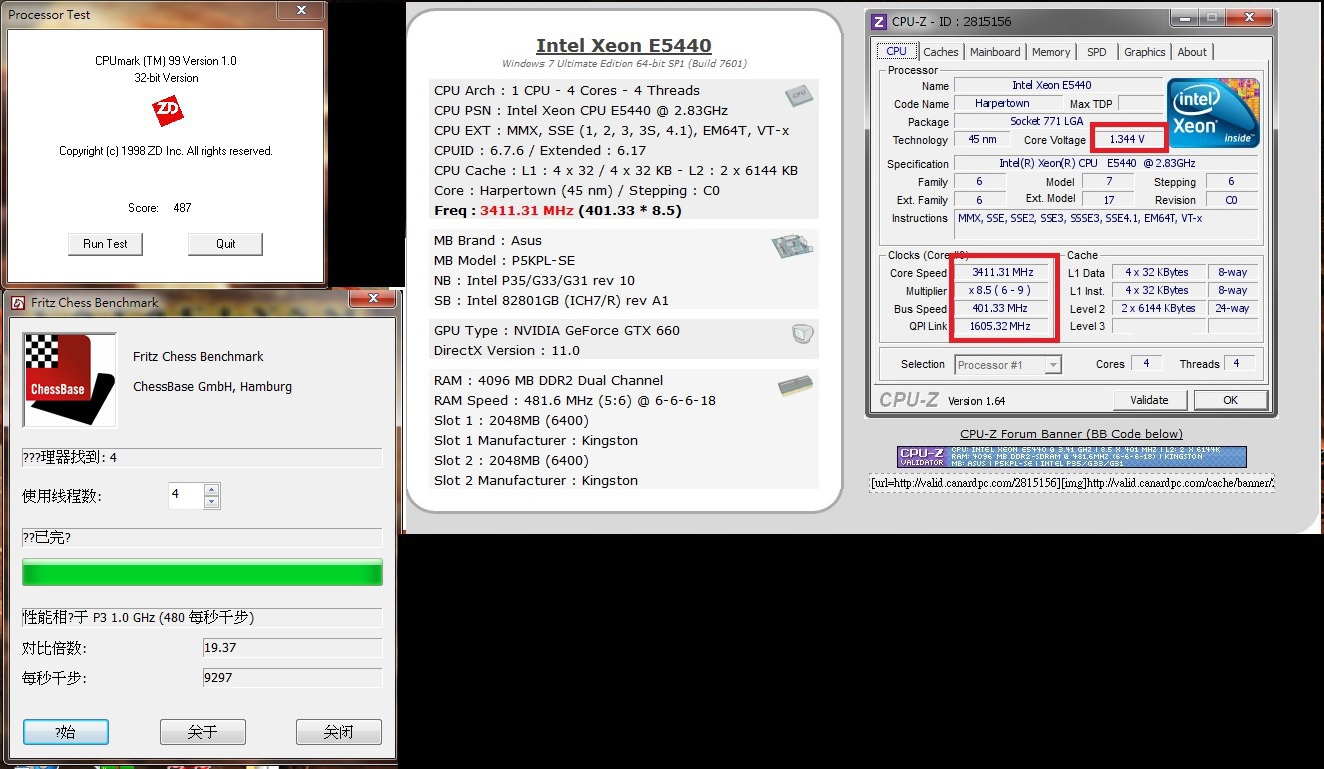
Task: Switch to the Memory tab in CPU-Z
Action: pos(1051,52)
